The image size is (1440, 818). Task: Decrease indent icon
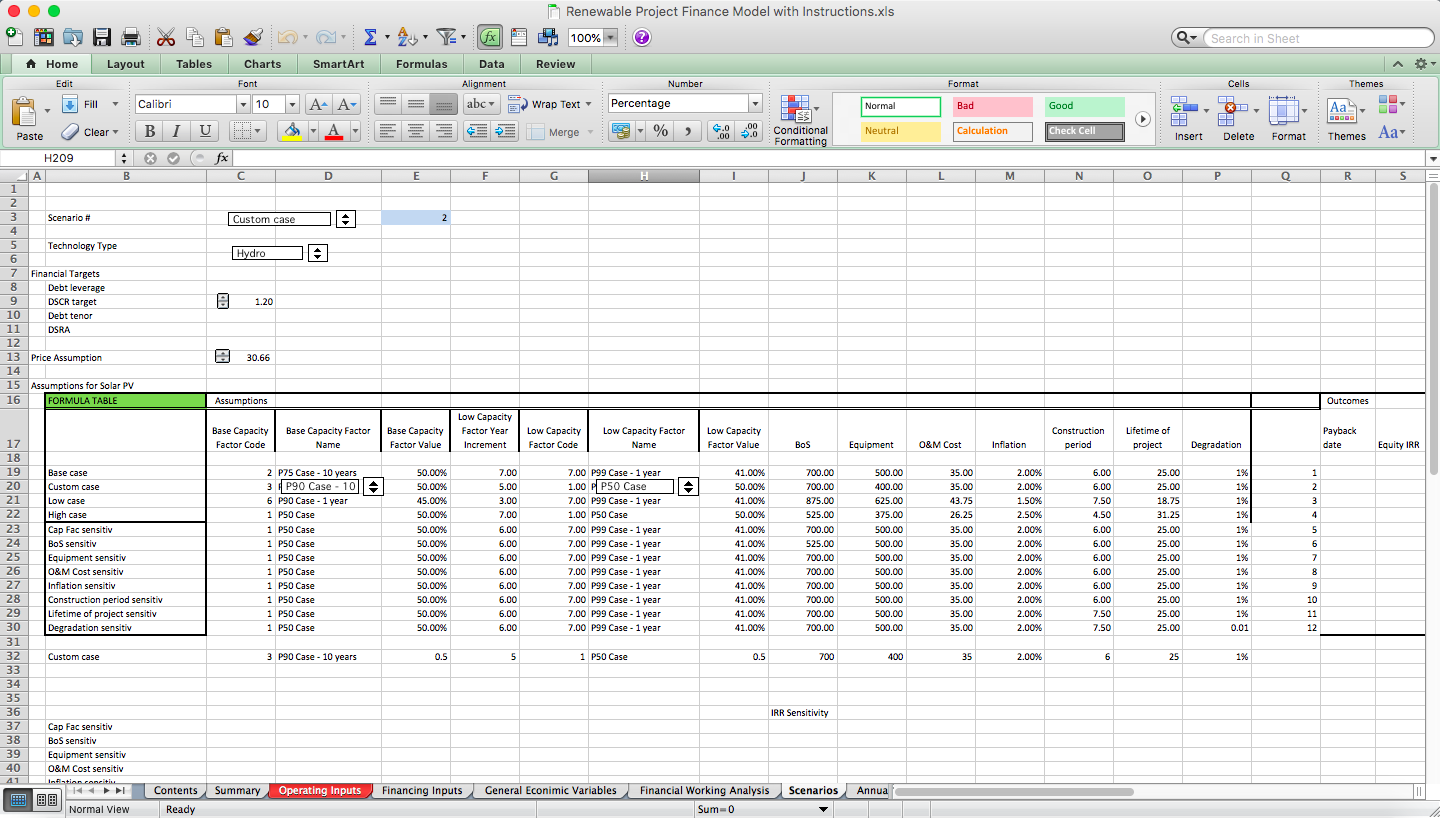[x=478, y=131]
